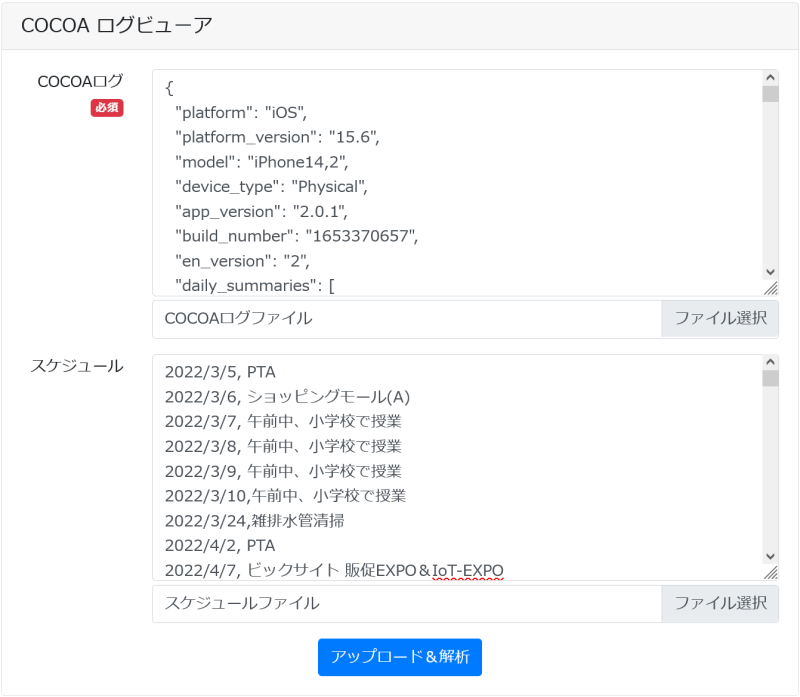Click the スケジュールファイル file field

407,604
